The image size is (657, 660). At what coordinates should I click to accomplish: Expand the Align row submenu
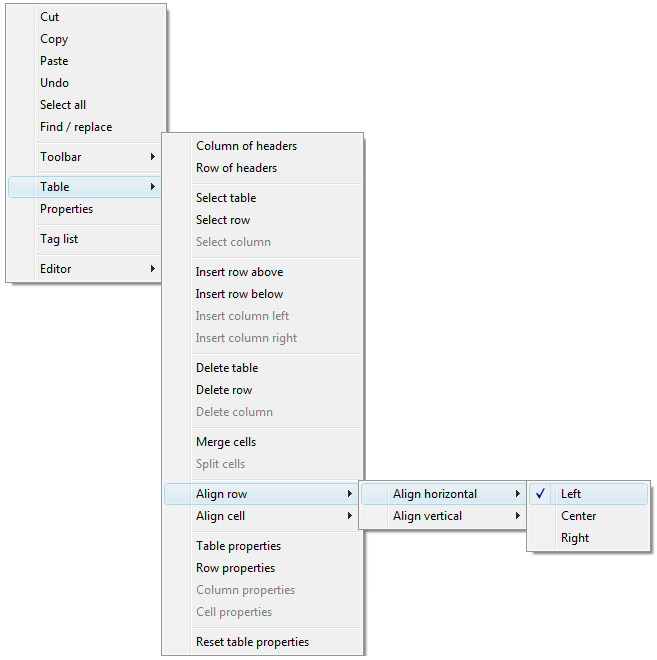tap(261, 494)
